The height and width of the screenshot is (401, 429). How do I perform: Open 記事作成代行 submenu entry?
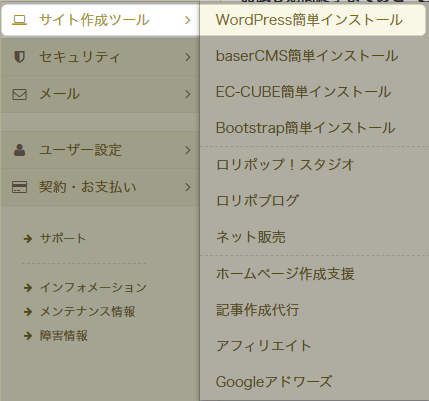(257, 310)
